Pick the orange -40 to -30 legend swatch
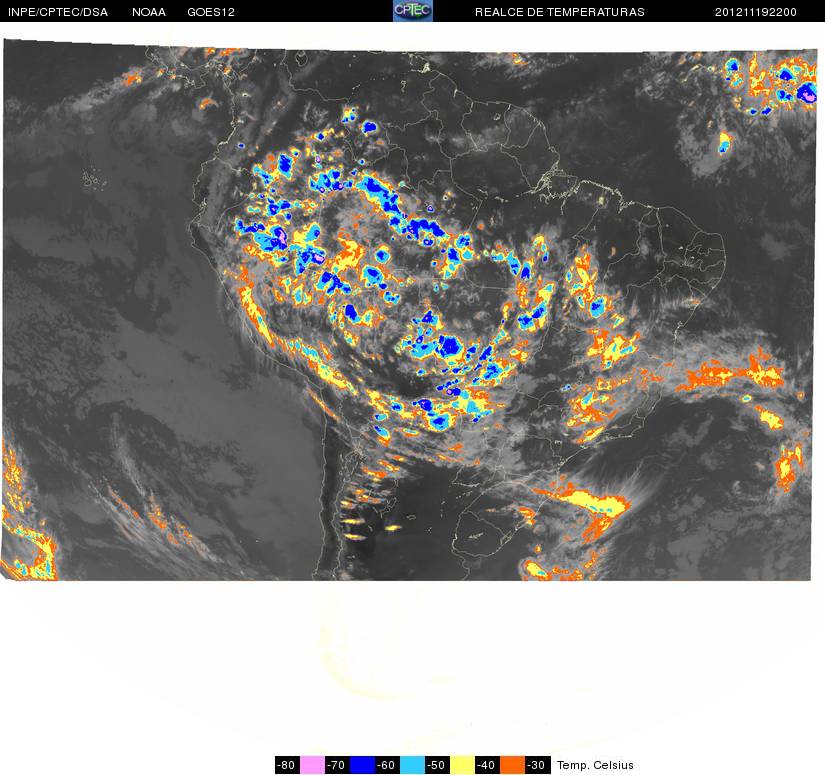825x775 pixels. 512,764
